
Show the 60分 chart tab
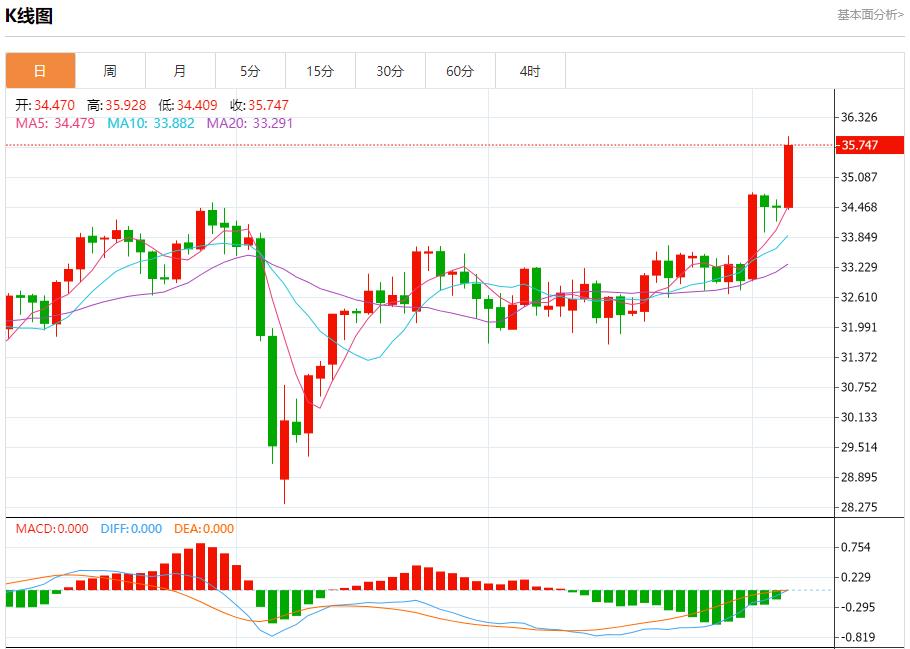point(460,71)
